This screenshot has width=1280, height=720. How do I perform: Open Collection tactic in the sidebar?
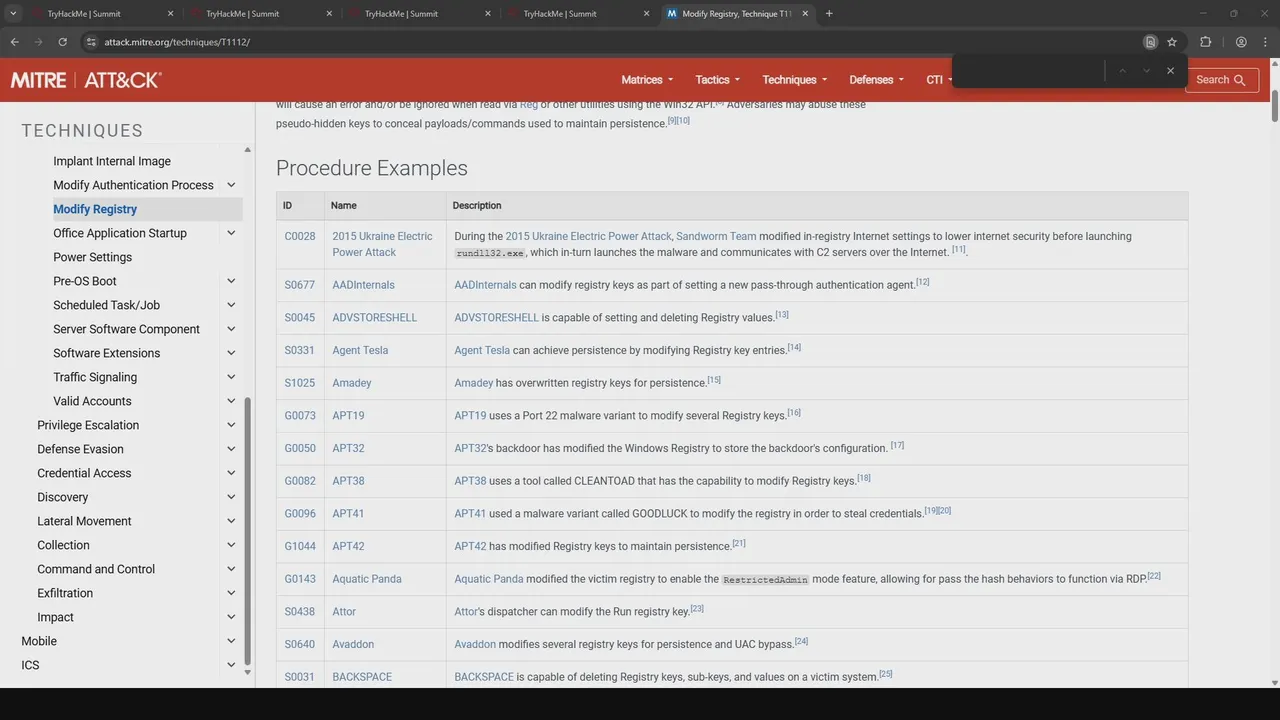click(63, 545)
